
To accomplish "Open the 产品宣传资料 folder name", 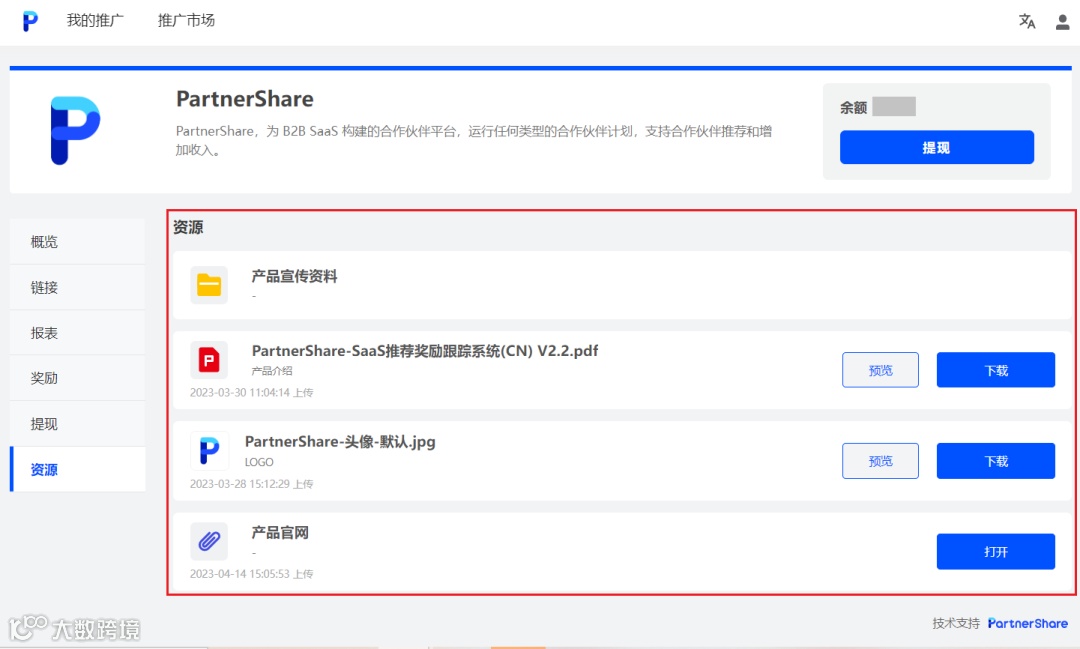I will tap(294, 276).
